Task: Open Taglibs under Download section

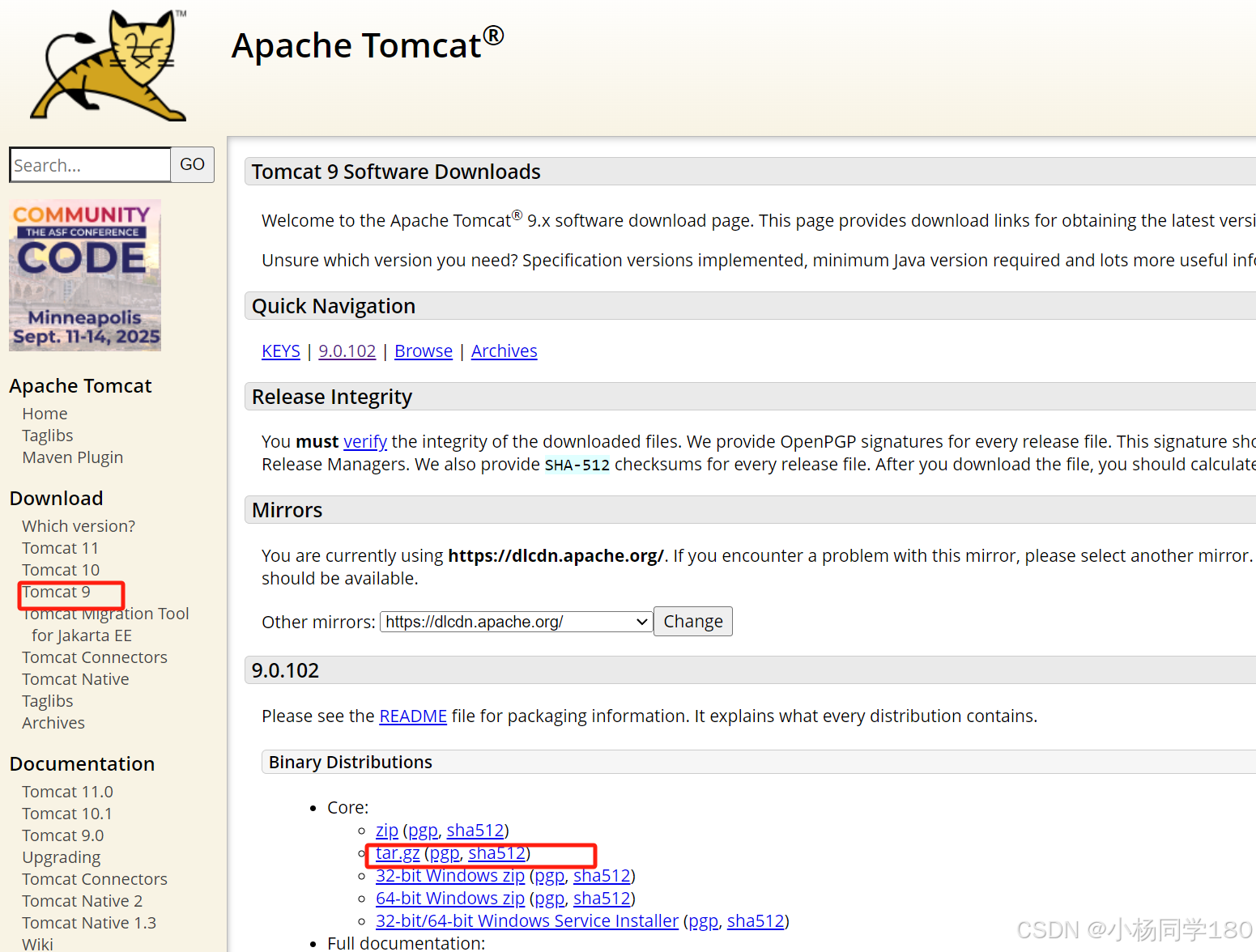Action: coord(48,701)
